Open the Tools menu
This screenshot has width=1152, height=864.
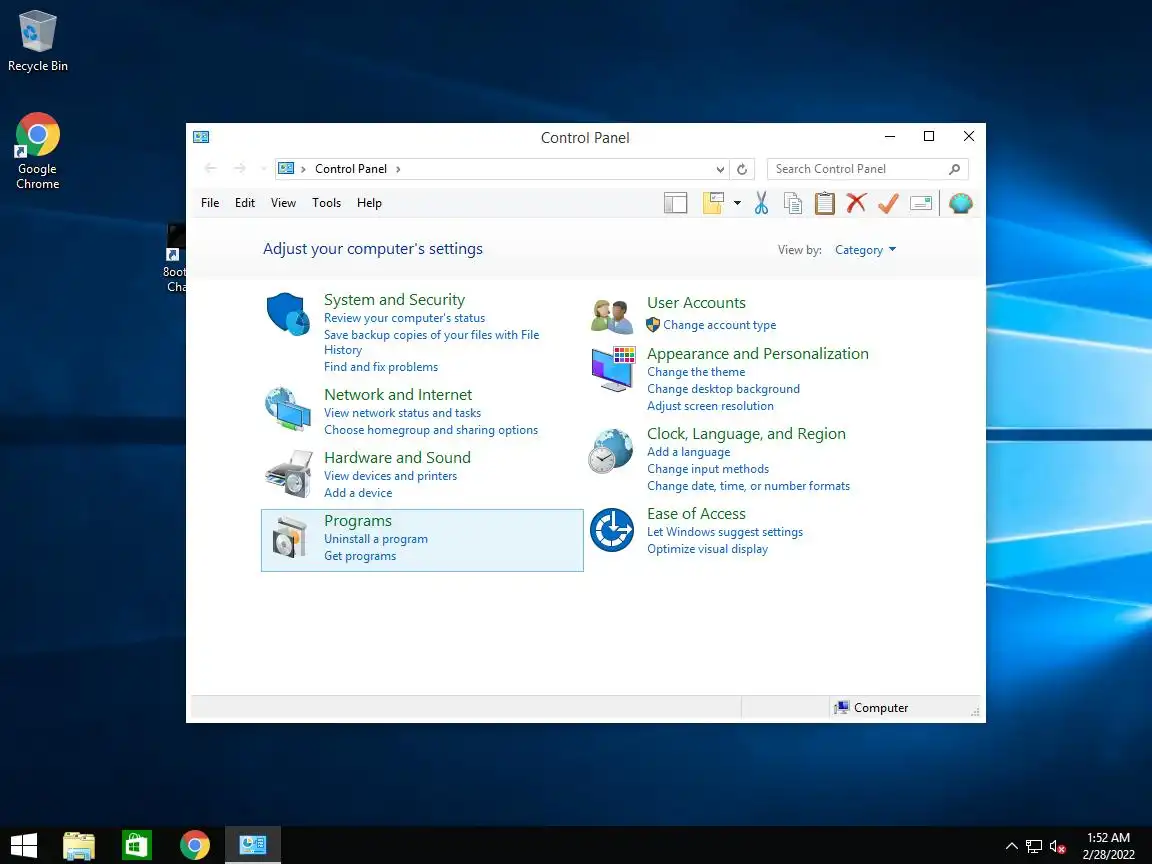[326, 203]
